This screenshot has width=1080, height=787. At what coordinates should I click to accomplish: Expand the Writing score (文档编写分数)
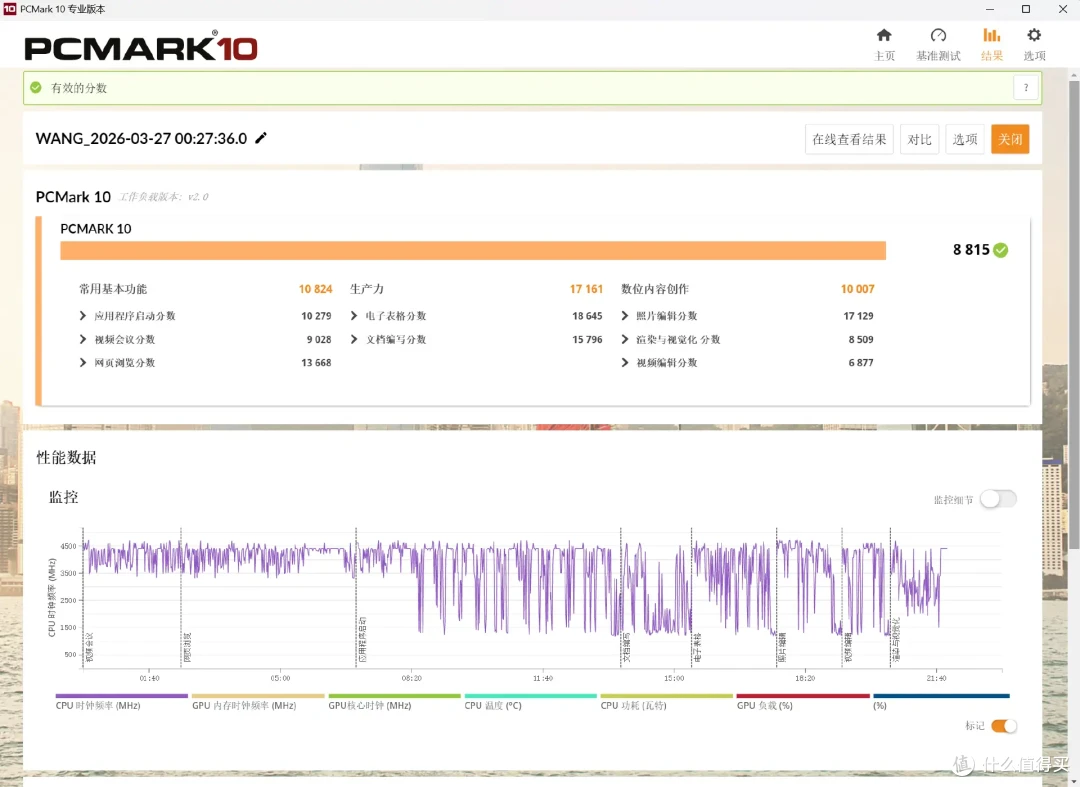click(354, 339)
